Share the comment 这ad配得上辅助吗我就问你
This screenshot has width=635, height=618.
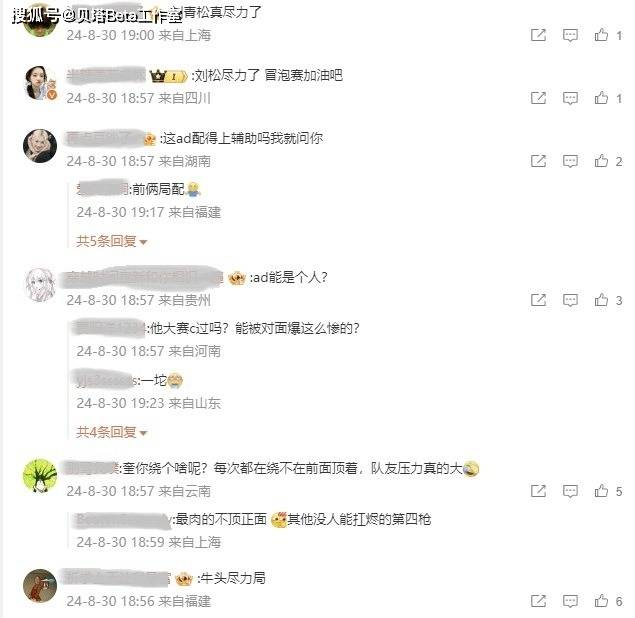coord(538,161)
